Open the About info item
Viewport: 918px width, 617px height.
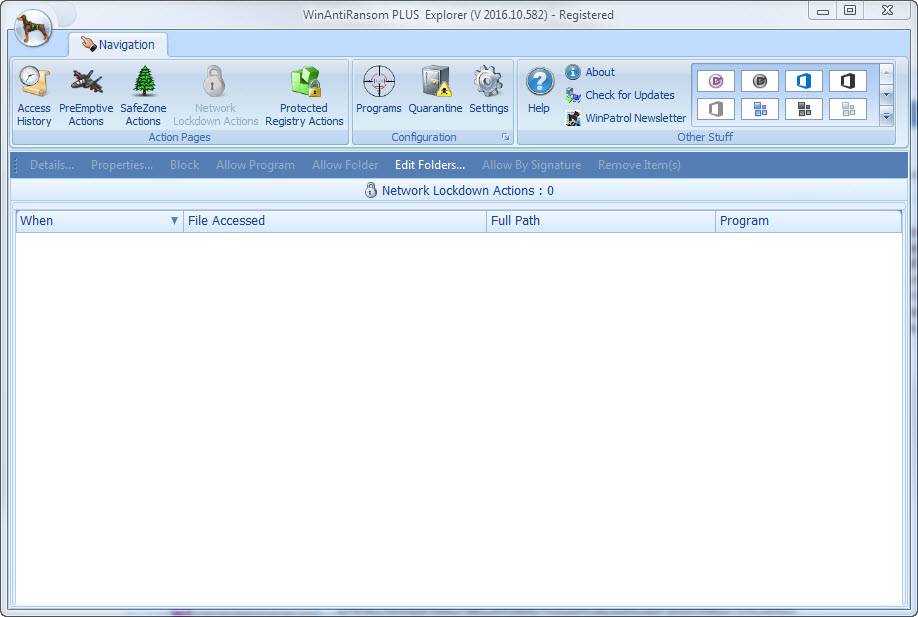point(590,72)
